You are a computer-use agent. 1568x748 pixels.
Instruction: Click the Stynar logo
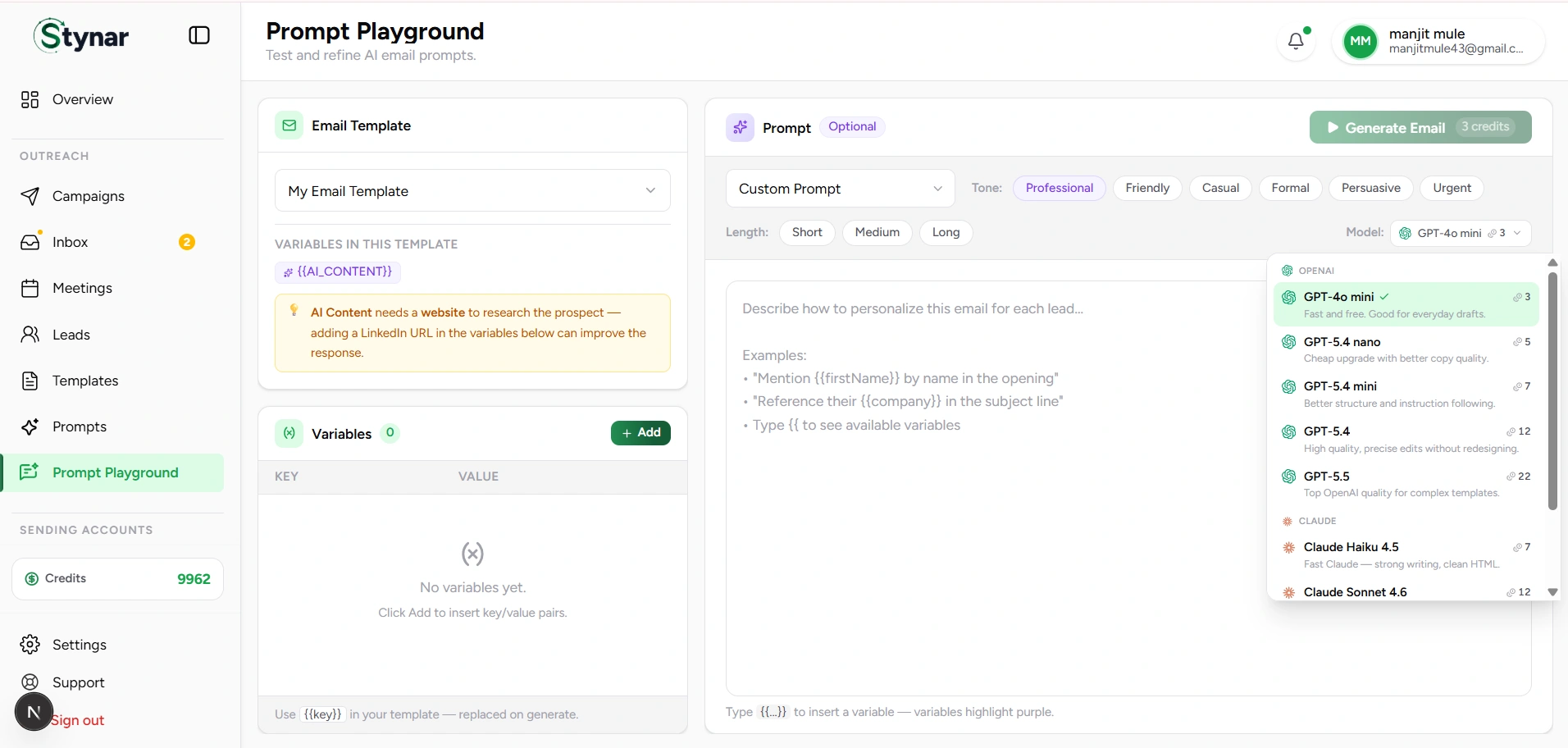pyautogui.click(x=81, y=35)
